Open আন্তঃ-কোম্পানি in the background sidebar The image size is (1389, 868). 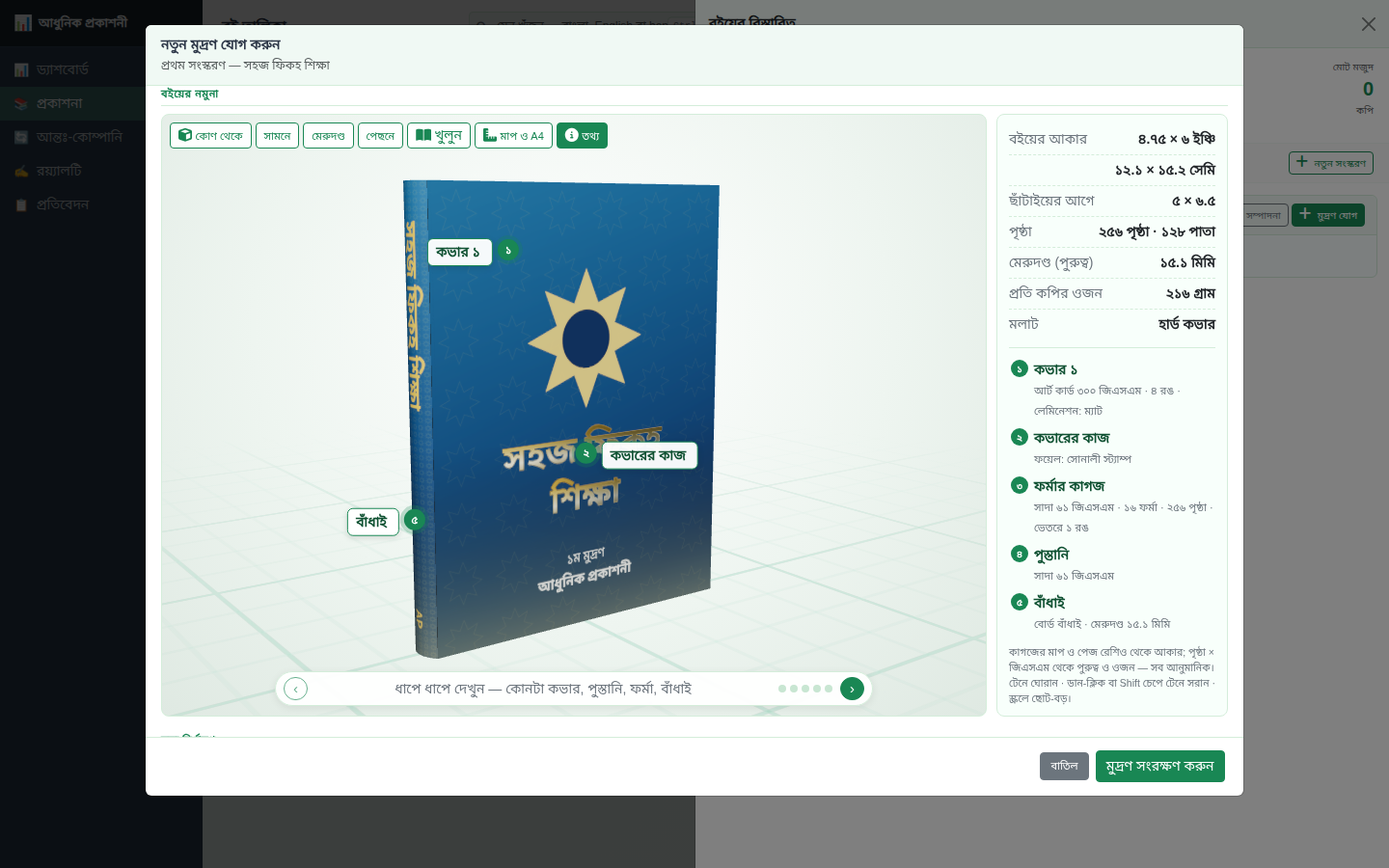click(x=101, y=137)
